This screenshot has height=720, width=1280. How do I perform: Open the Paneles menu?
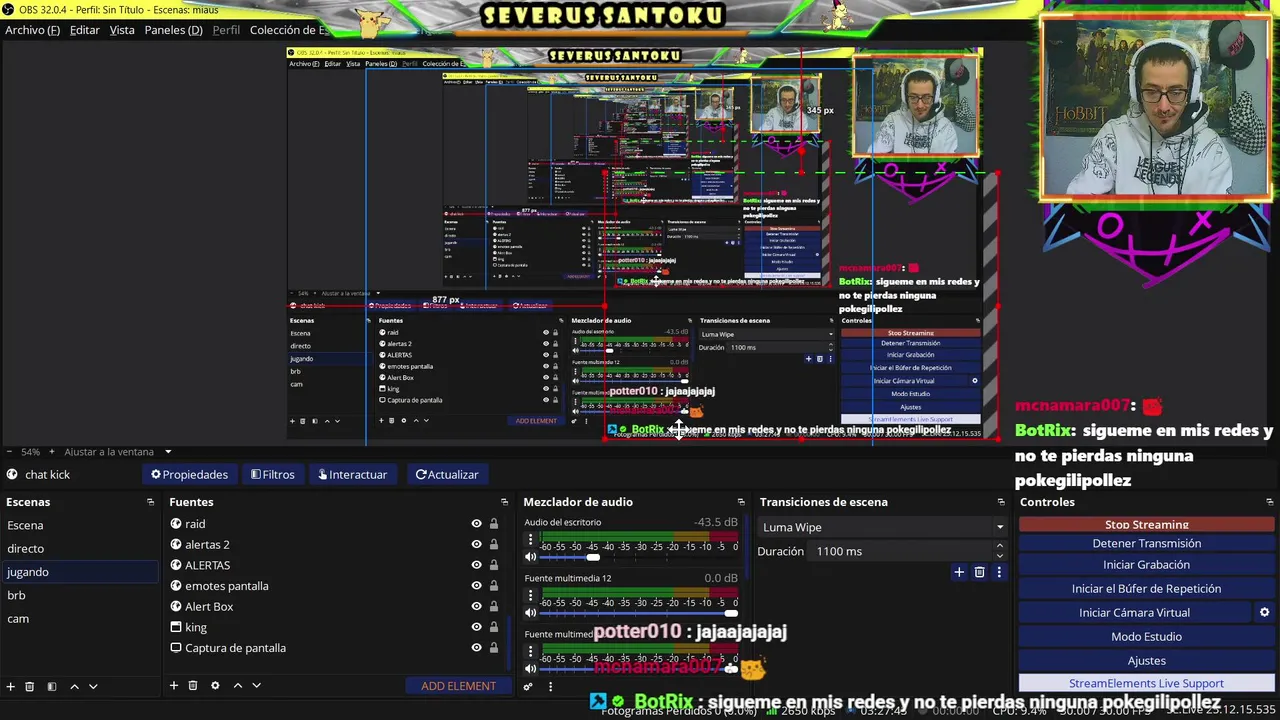tap(173, 30)
